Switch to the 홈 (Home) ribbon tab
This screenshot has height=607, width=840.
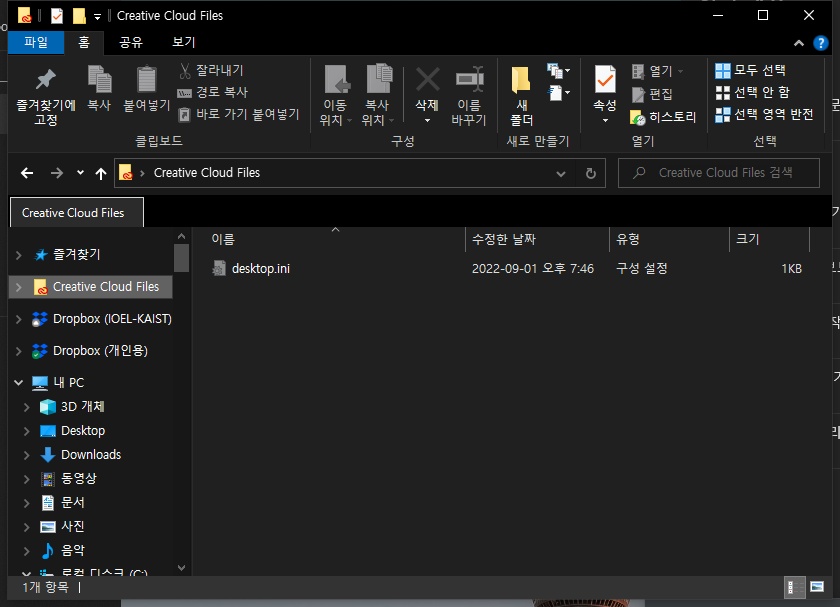coord(84,42)
